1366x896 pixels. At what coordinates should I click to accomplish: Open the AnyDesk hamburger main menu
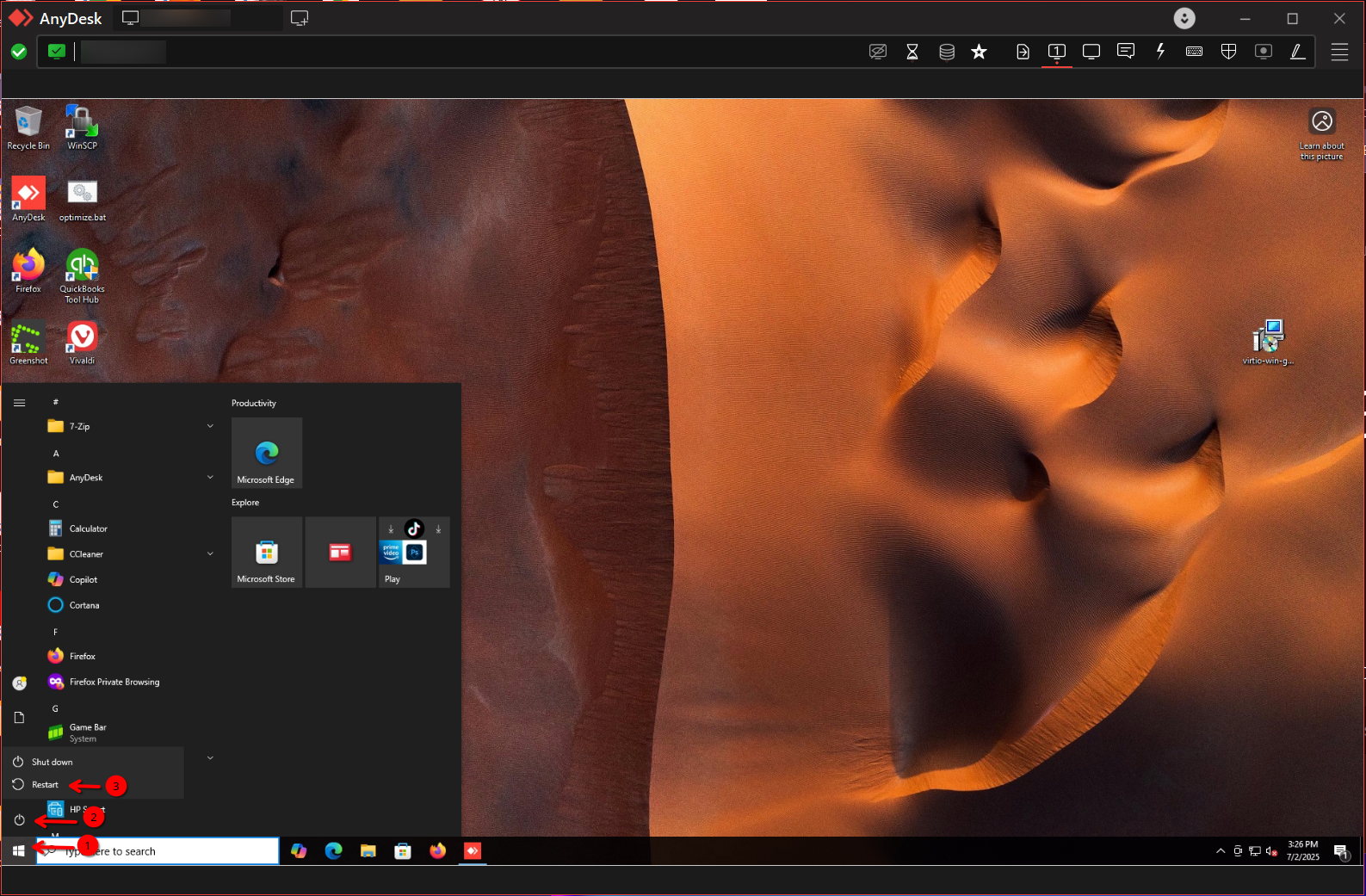(x=1339, y=52)
